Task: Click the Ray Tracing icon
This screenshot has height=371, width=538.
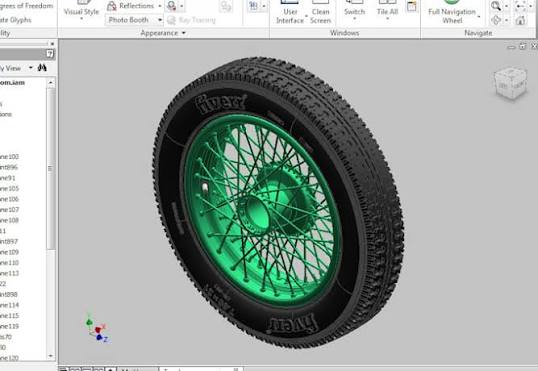Action: pos(171,20)
